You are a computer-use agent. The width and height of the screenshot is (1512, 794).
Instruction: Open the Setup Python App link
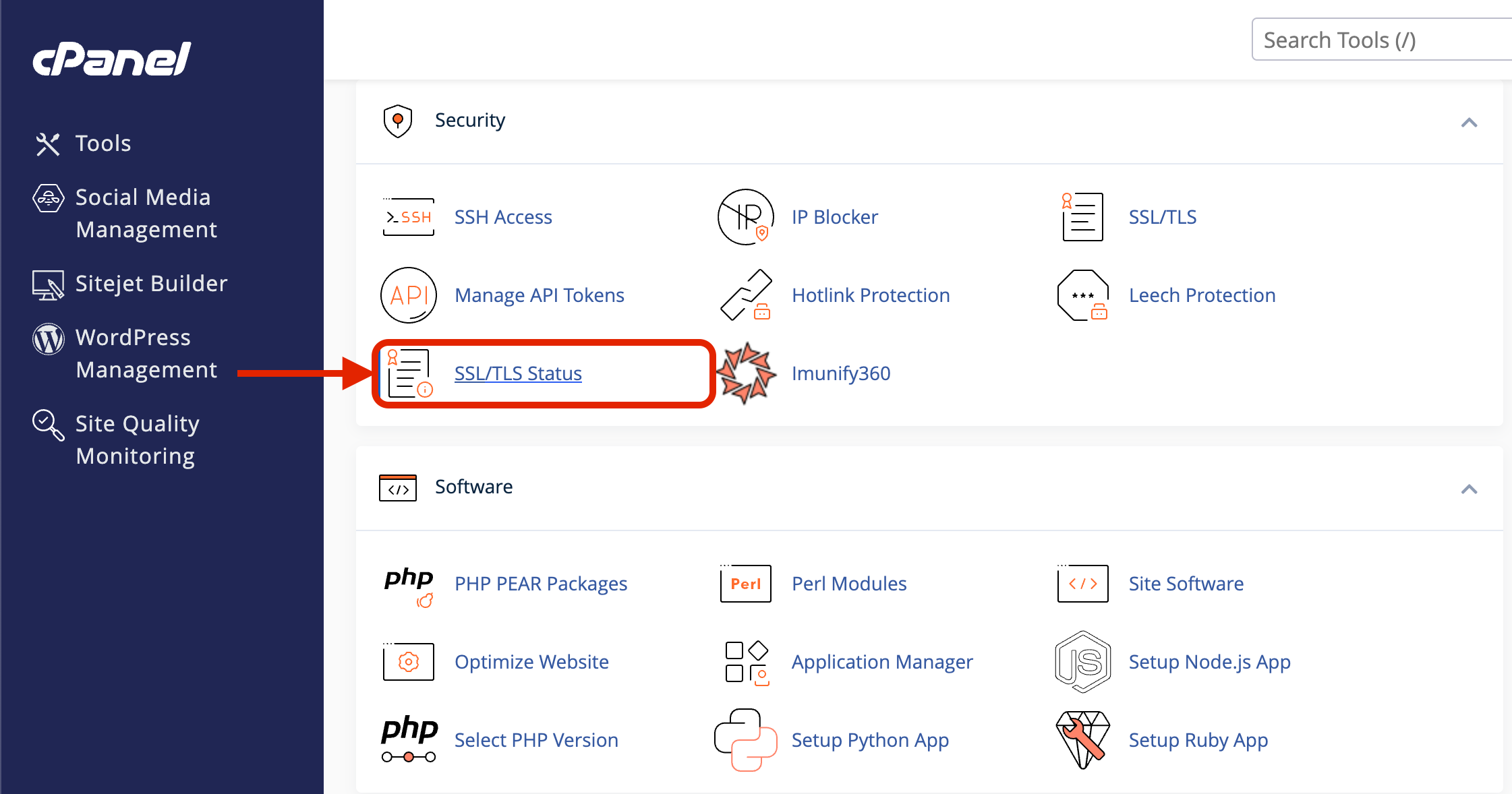[870, 740]
